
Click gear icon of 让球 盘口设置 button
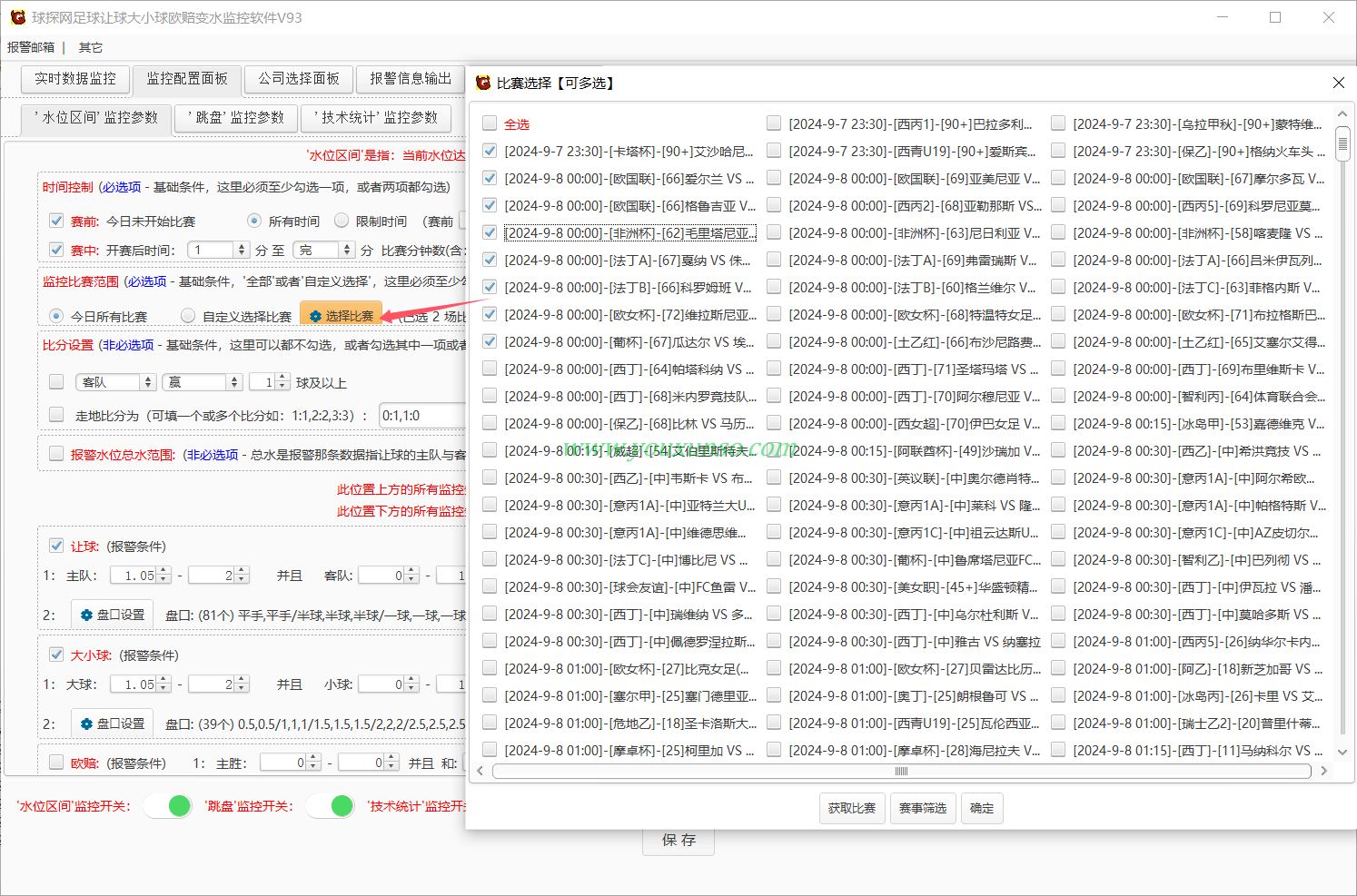[x=86, y=615]
